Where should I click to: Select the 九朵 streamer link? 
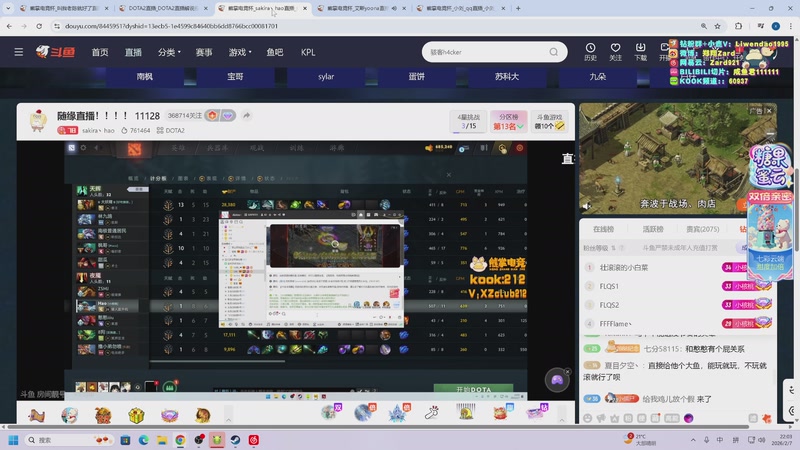[597, 77]
